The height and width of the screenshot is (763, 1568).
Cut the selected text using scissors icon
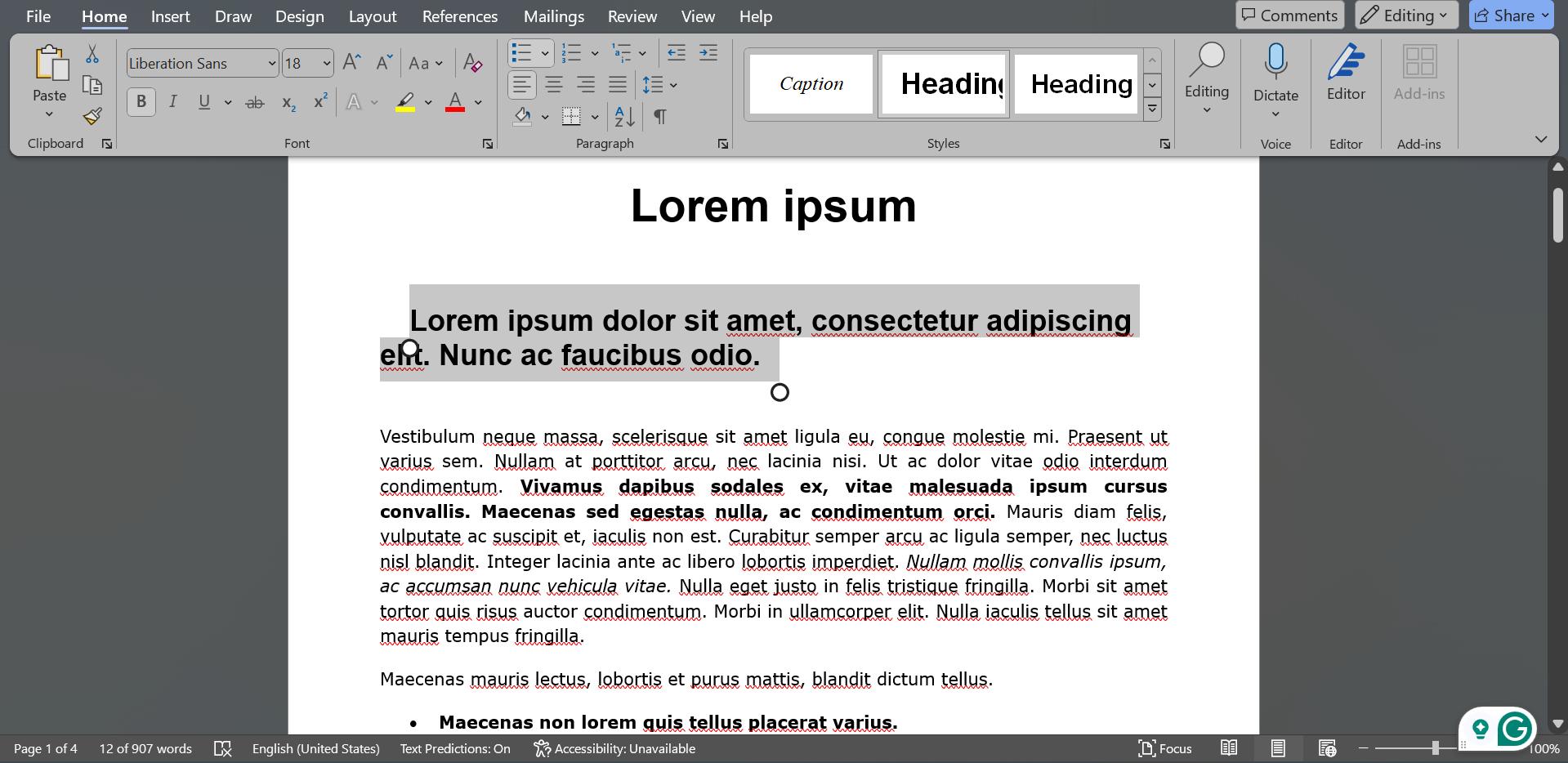[x=92, y=53]
